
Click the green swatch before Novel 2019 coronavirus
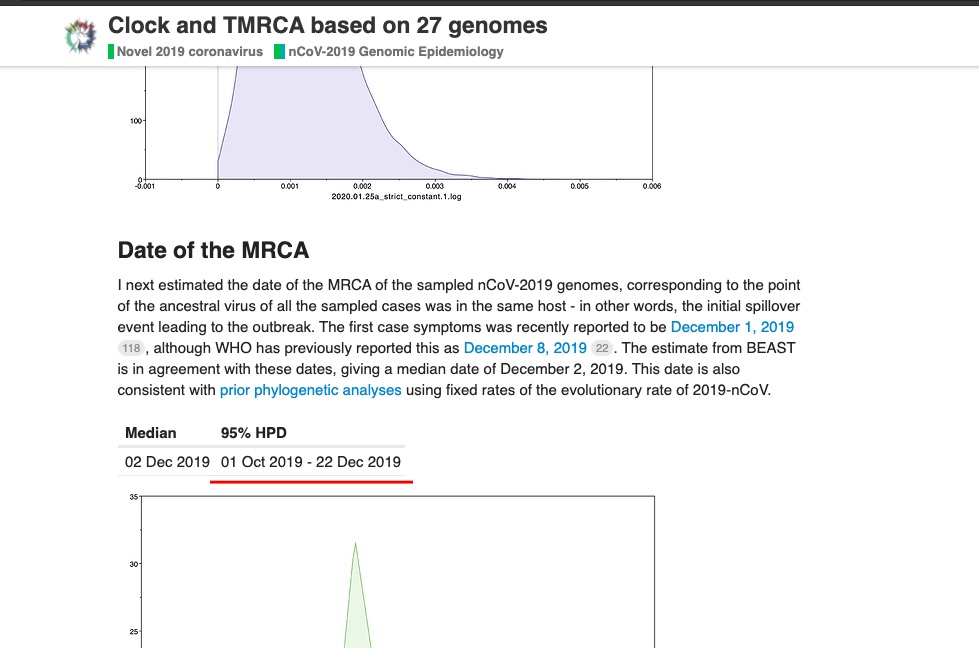pyautogui.click(x=110, y=51)
